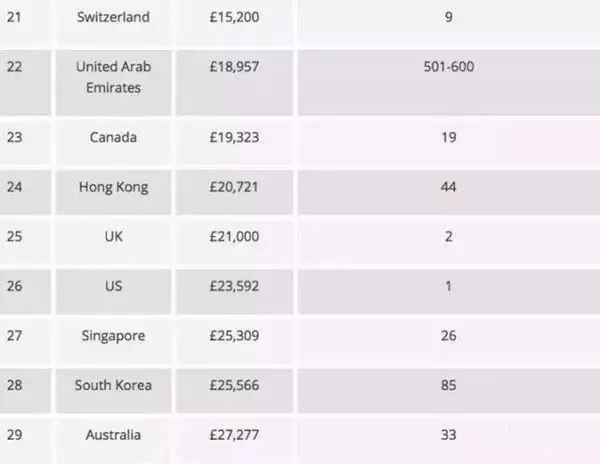Select the ranking value 85
The height and width of the screenshot is (464, 600).
[448, 385]
